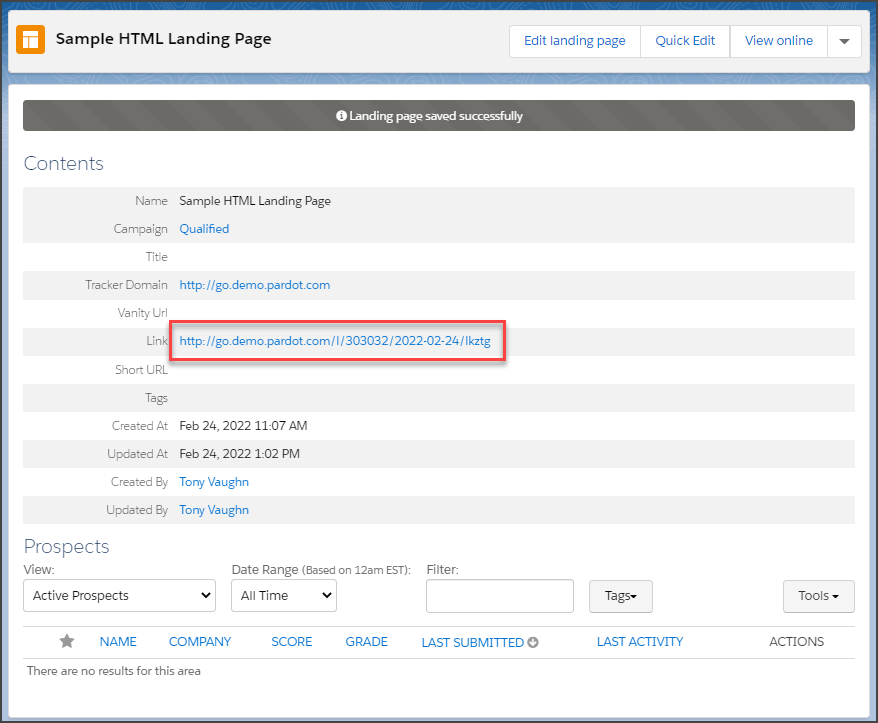Click the 'Feb 24, 2022 1:02 PM' updated date
The image size is (878, 723).
[240, 454]
